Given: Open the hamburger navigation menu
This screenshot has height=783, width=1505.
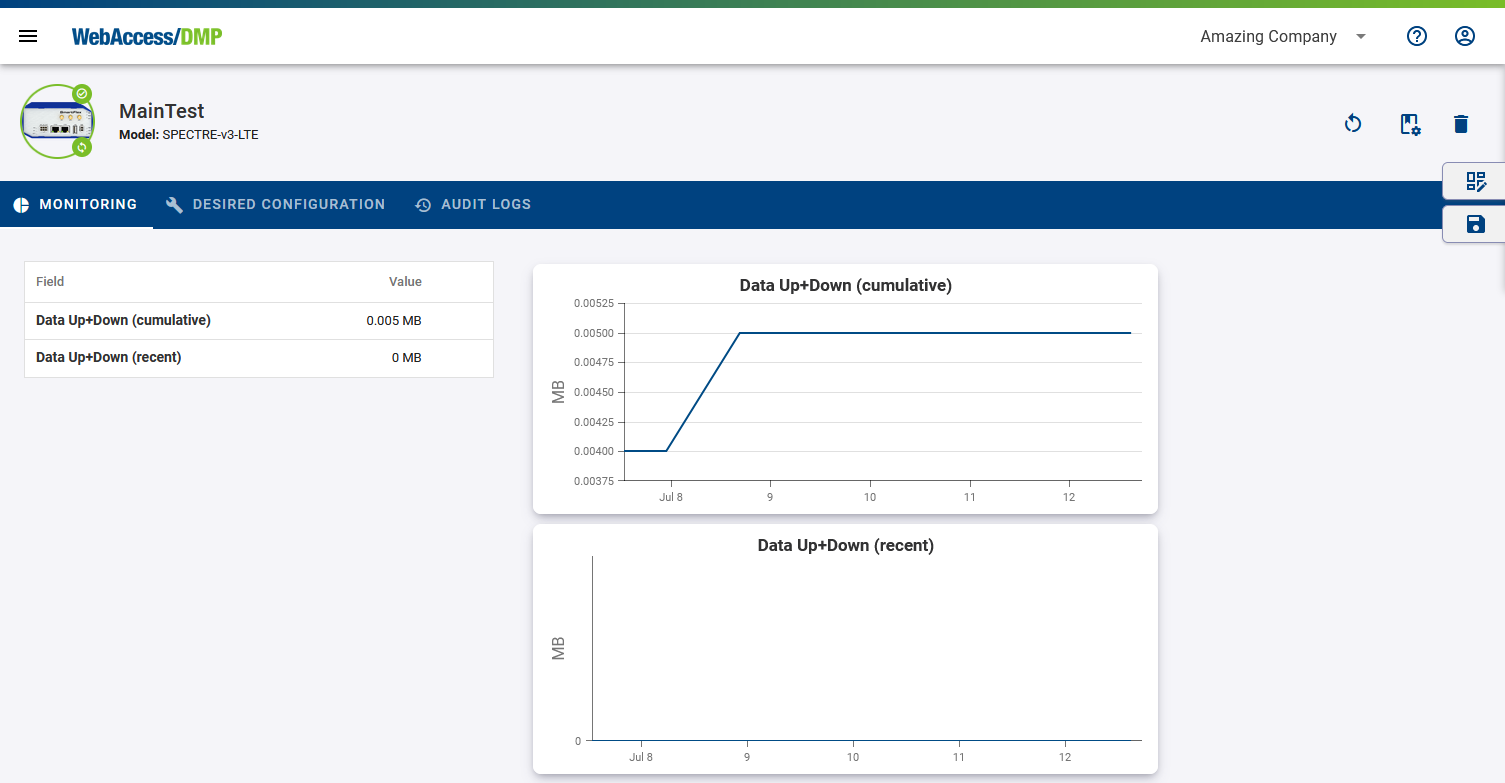Looking at the screenshot, I should pos(28,36).
